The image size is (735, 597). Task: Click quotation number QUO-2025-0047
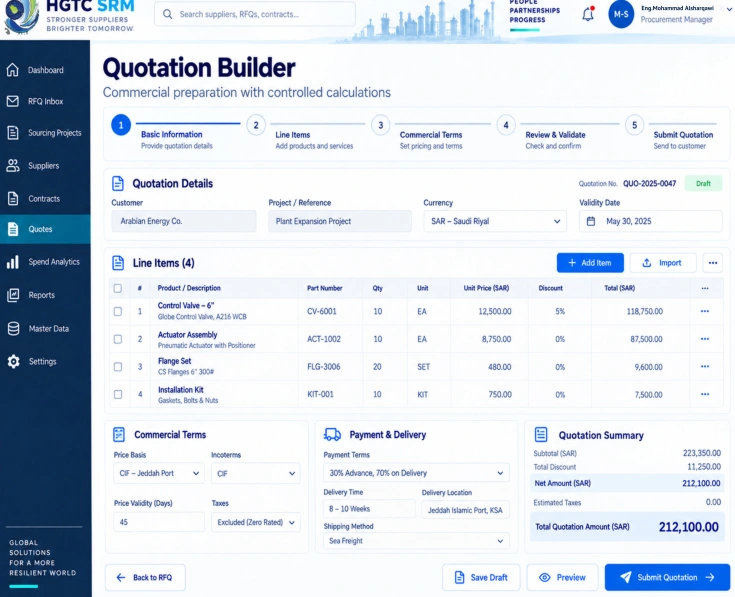649,184
